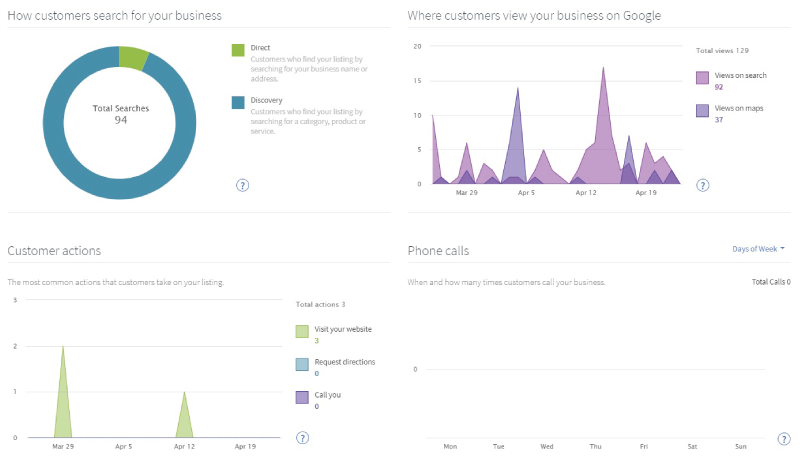The width and height of the screenshot is (807, 459).
Task: Click Total Searches center of donut chart
Action: pos(120,113)
